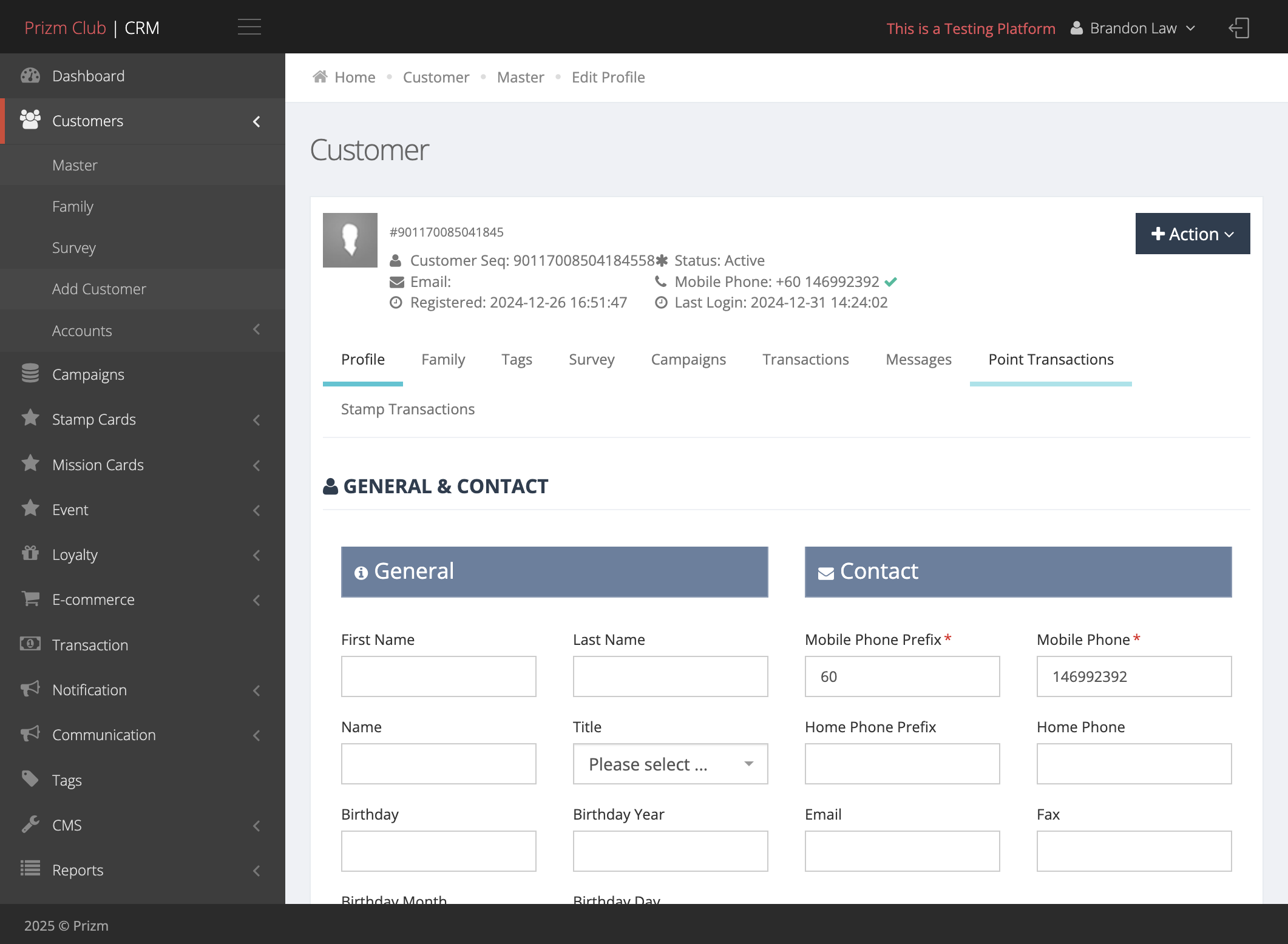
Task: Click the Loyalty gift icon
Action: point(30,553)
